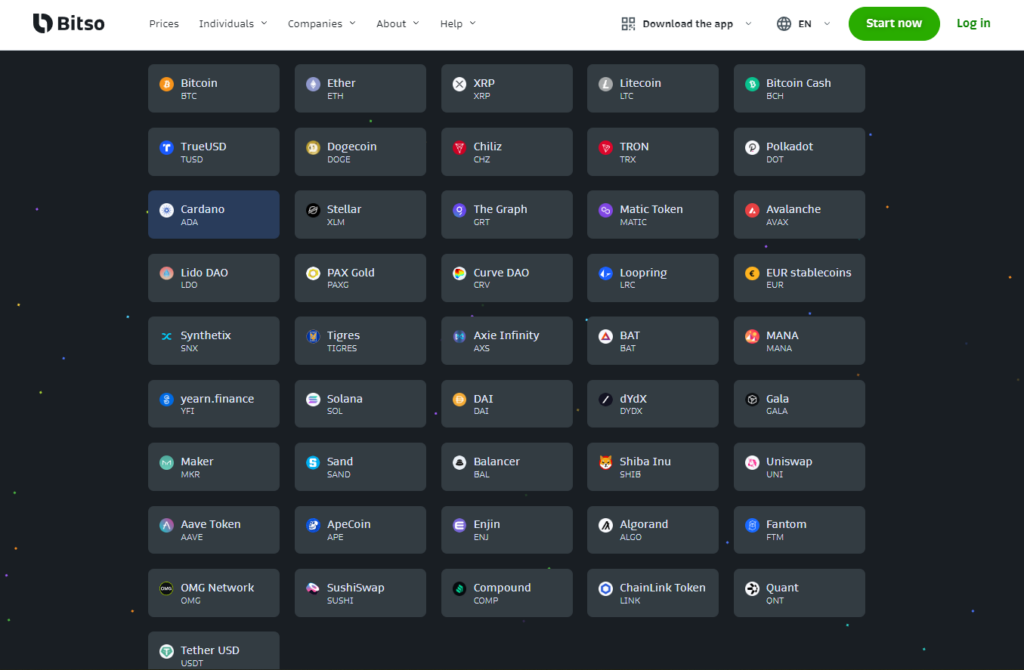This screenshot has width=1024, height=670.
Task: Click the Axie Infinity name text
Action: [x=506, y=335]
